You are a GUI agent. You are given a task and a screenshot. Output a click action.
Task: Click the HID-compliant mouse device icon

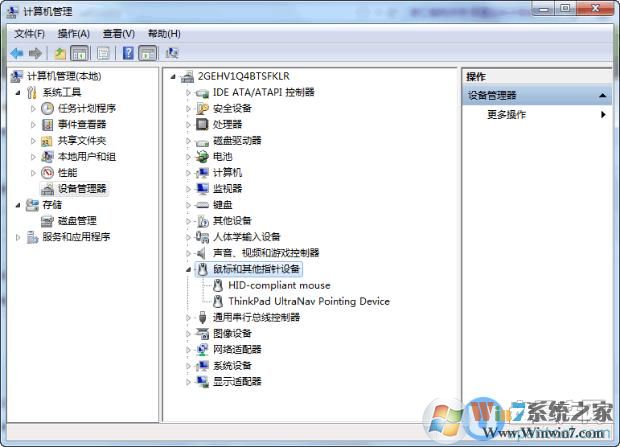217,285
